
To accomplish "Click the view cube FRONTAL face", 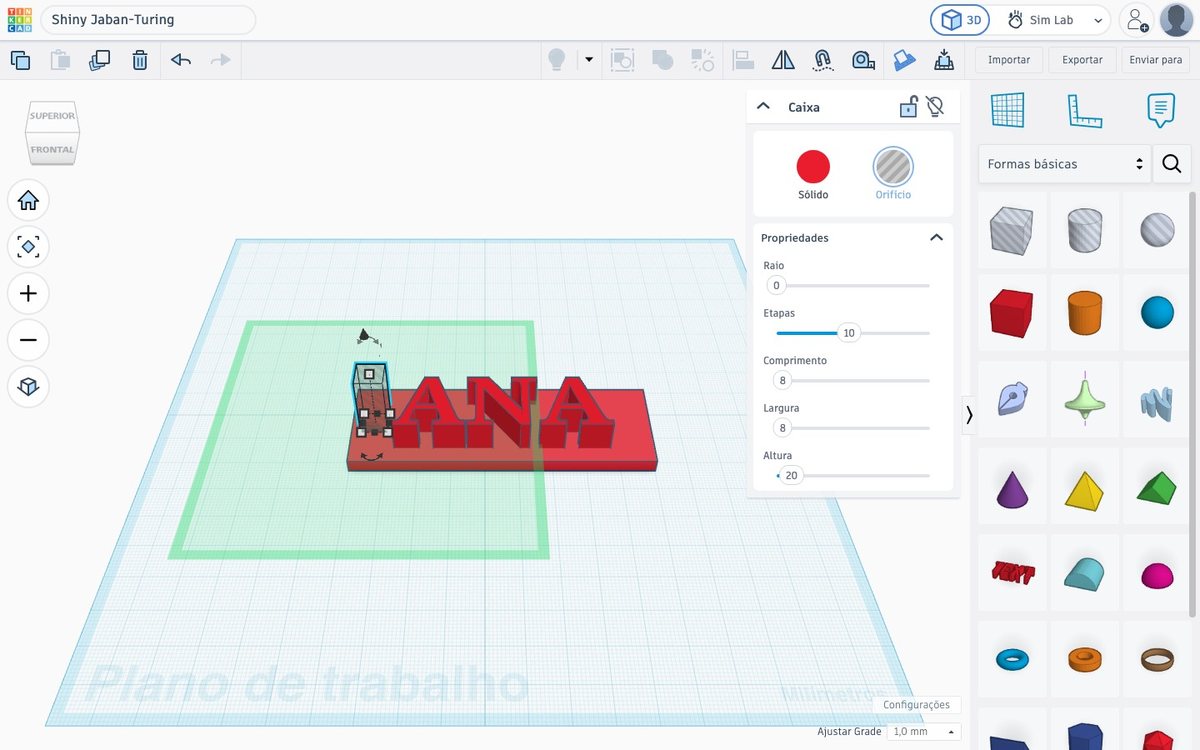I will pyautogui.click(x=52, y=149).
